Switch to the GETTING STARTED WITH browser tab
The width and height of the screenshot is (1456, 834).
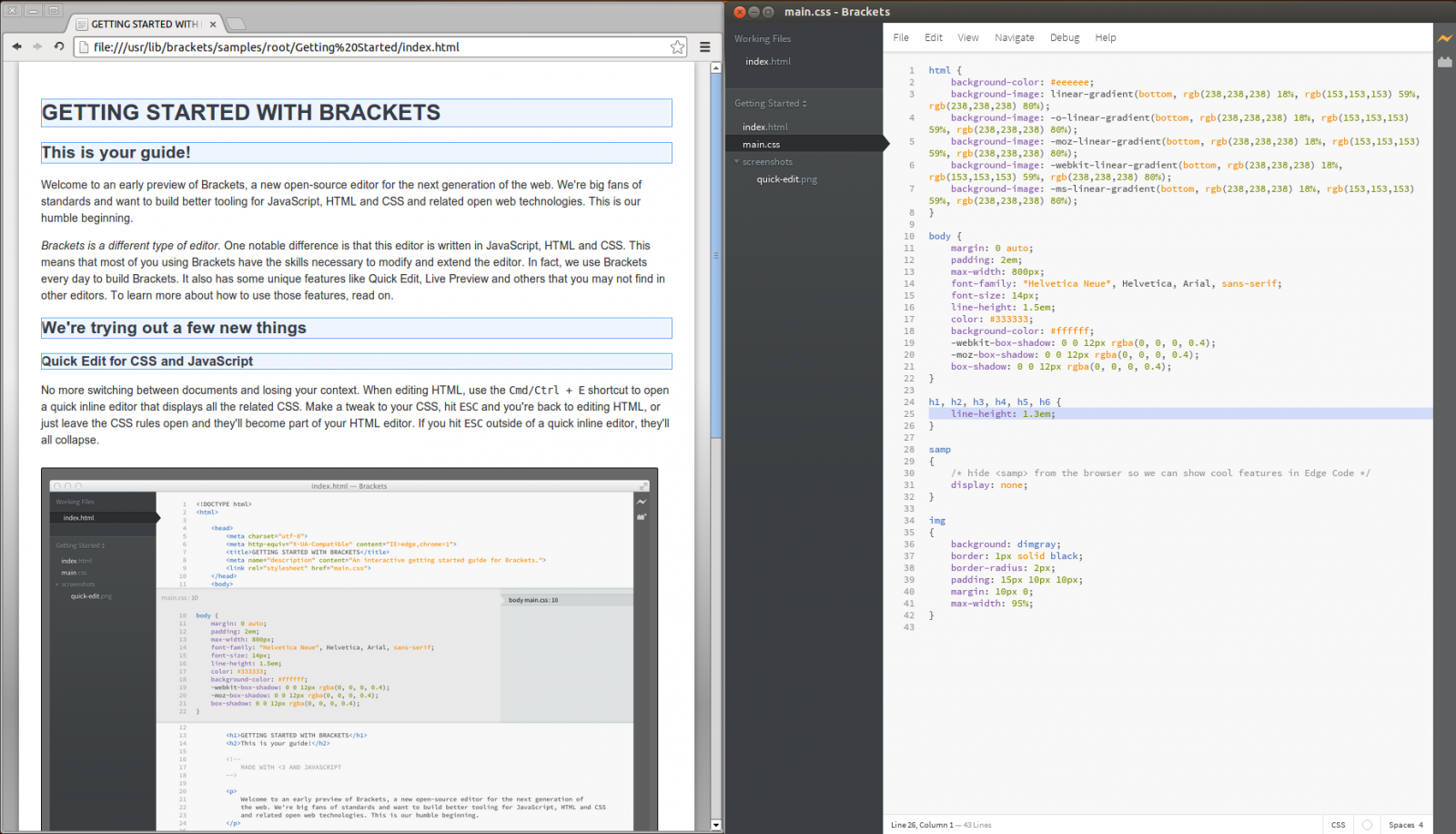144,25
